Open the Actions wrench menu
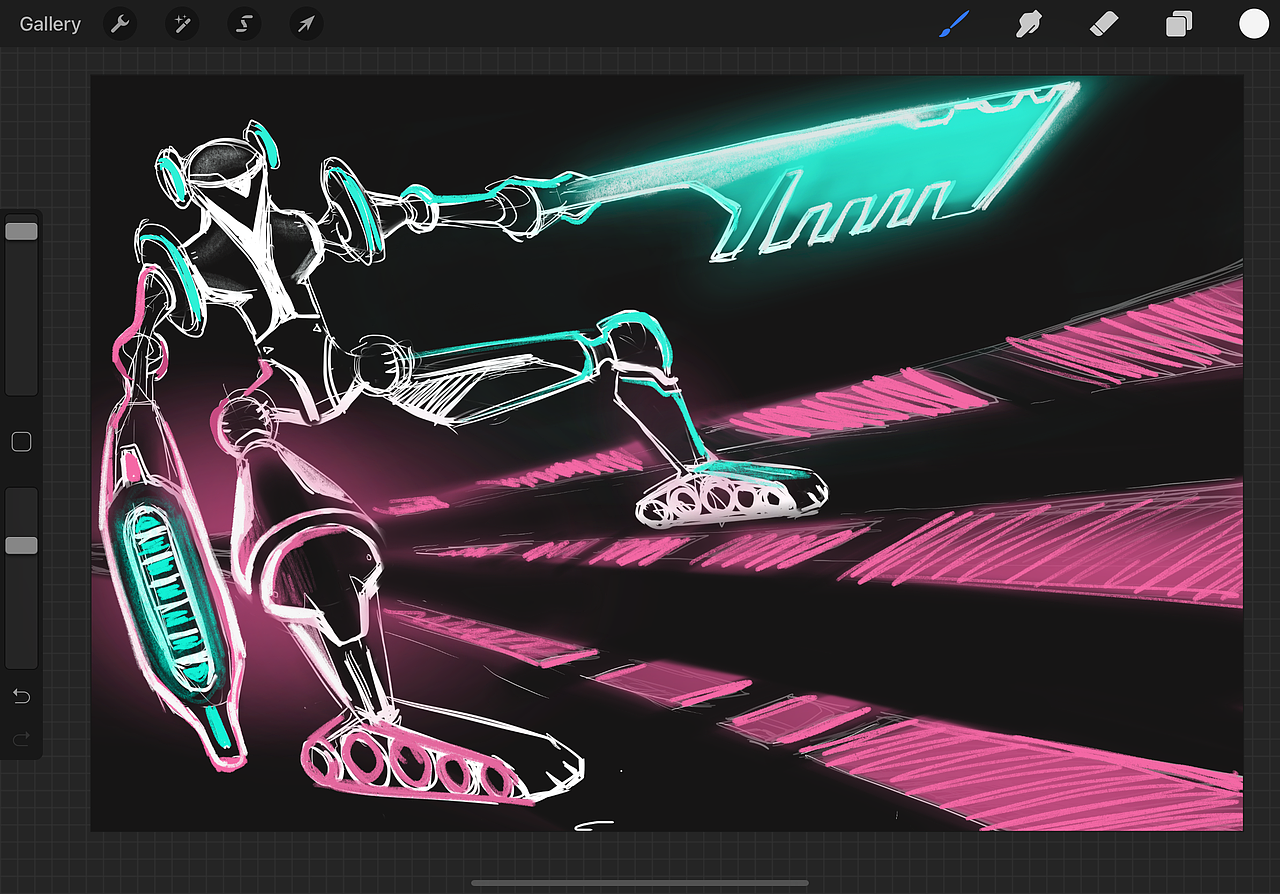1280x894 pixels. pyautogui.click(x=120, y=23)
